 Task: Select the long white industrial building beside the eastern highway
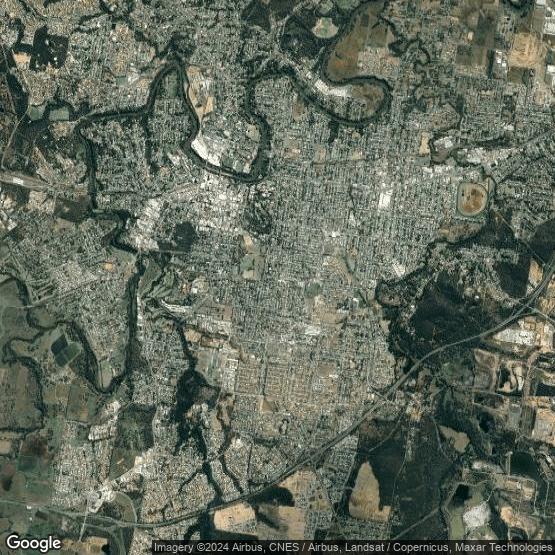[518, 336]
